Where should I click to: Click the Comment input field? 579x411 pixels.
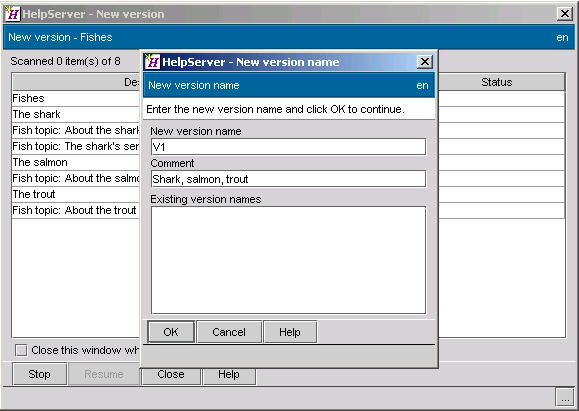288,179
